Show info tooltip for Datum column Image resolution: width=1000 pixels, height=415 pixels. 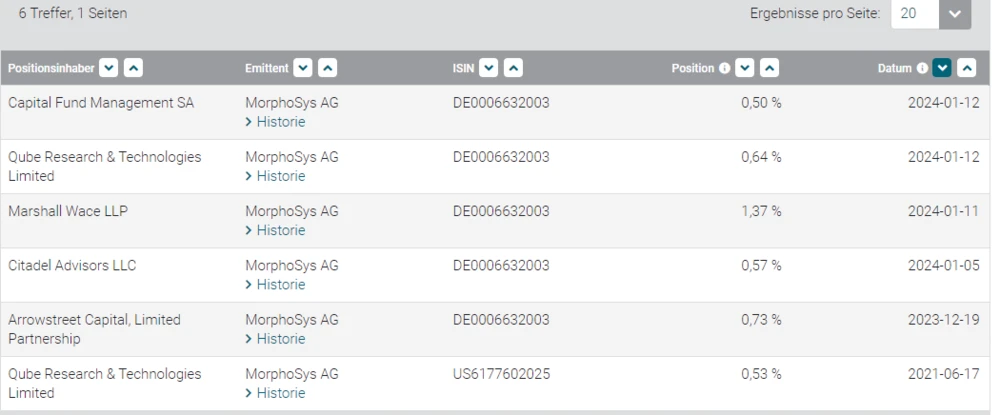point(922,68)
